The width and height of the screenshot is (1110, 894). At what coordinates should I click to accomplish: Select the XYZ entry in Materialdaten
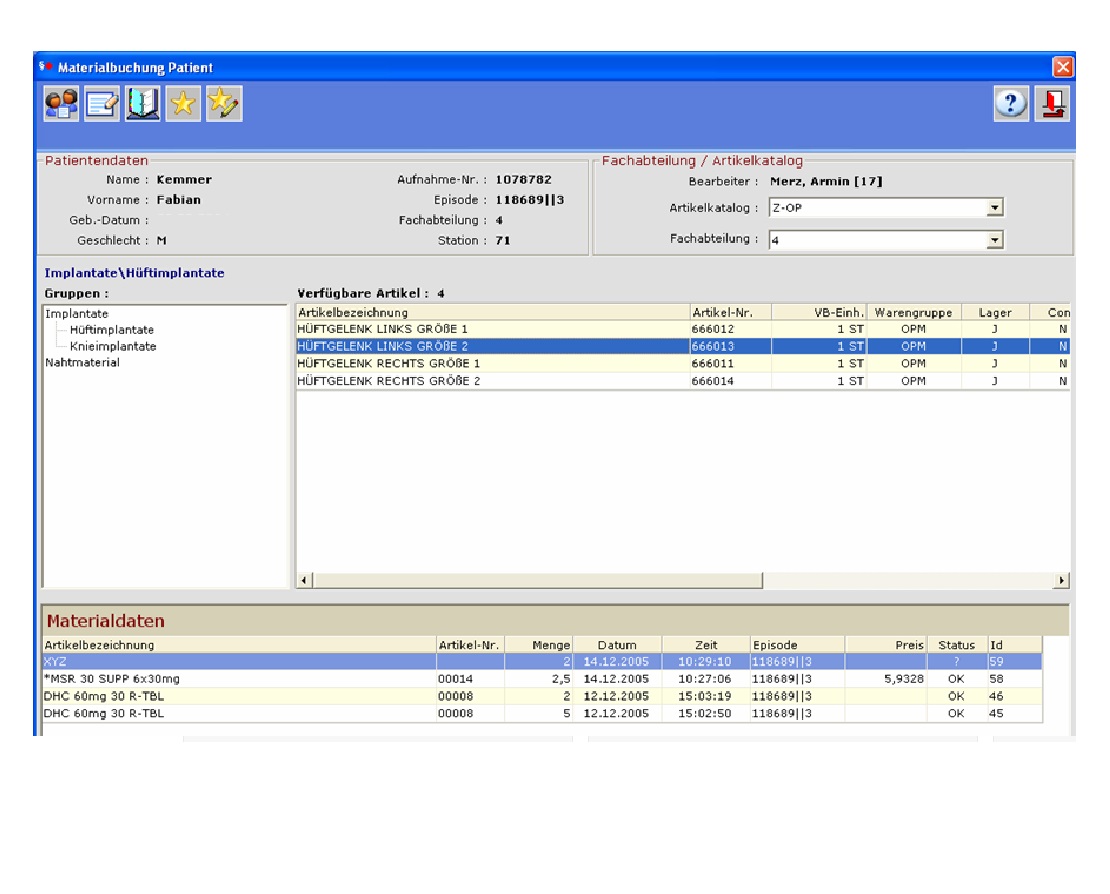(x=542, y=662)
